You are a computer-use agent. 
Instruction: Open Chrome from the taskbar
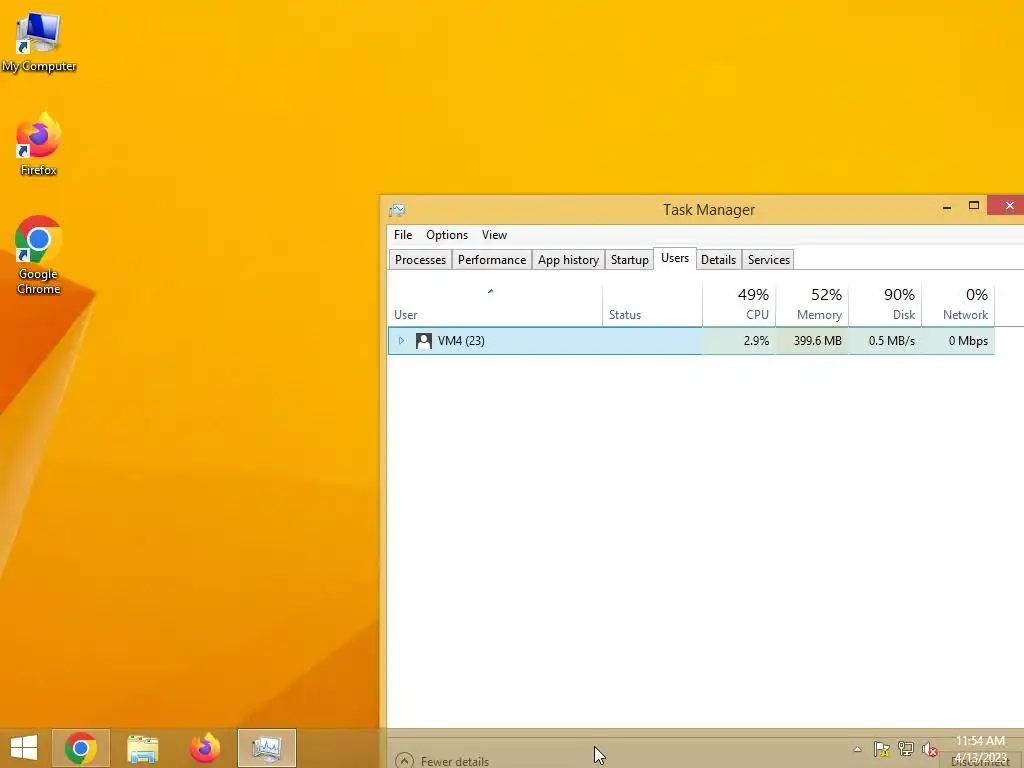[81, 748]
